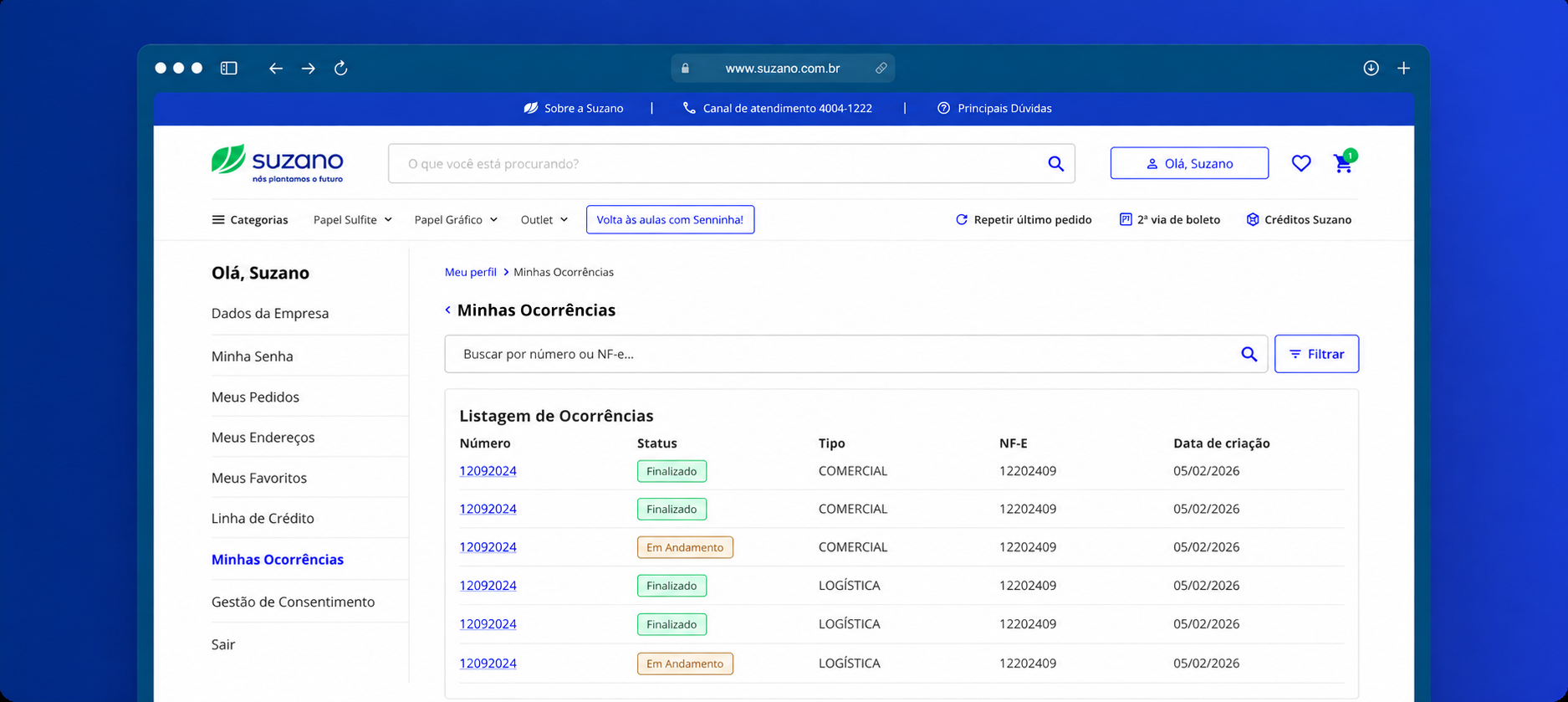
Task: Click Volta às aulas com Senninha button
Action: coord(670,219)
